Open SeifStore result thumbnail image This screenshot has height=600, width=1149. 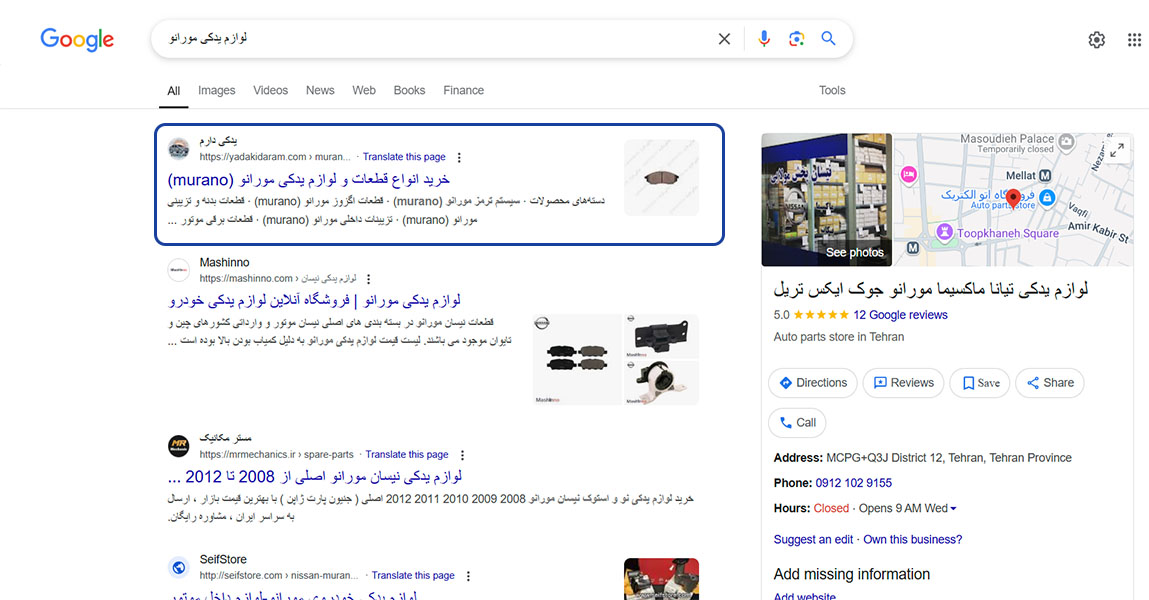(x=661, y=579)
